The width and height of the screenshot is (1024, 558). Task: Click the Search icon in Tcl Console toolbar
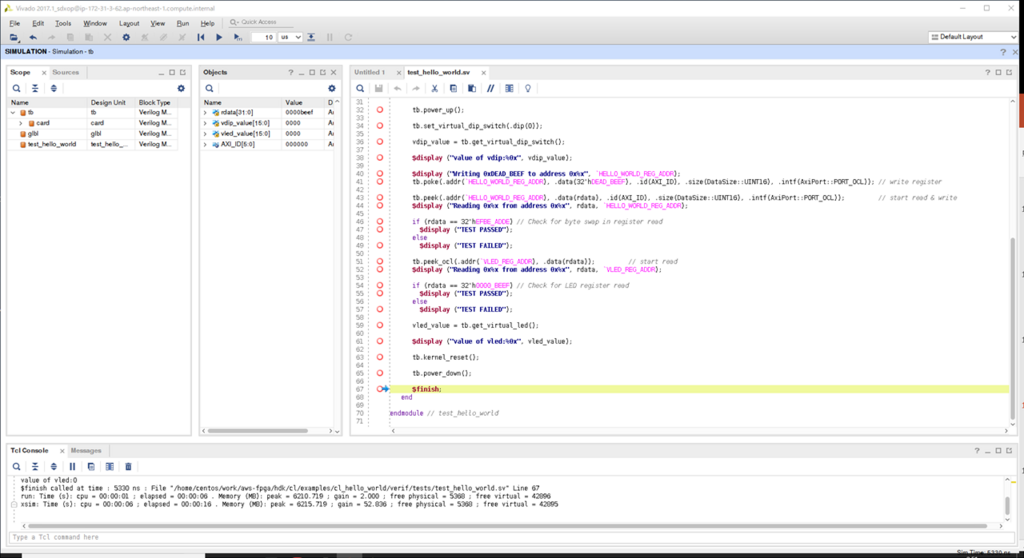coord(16,467)
